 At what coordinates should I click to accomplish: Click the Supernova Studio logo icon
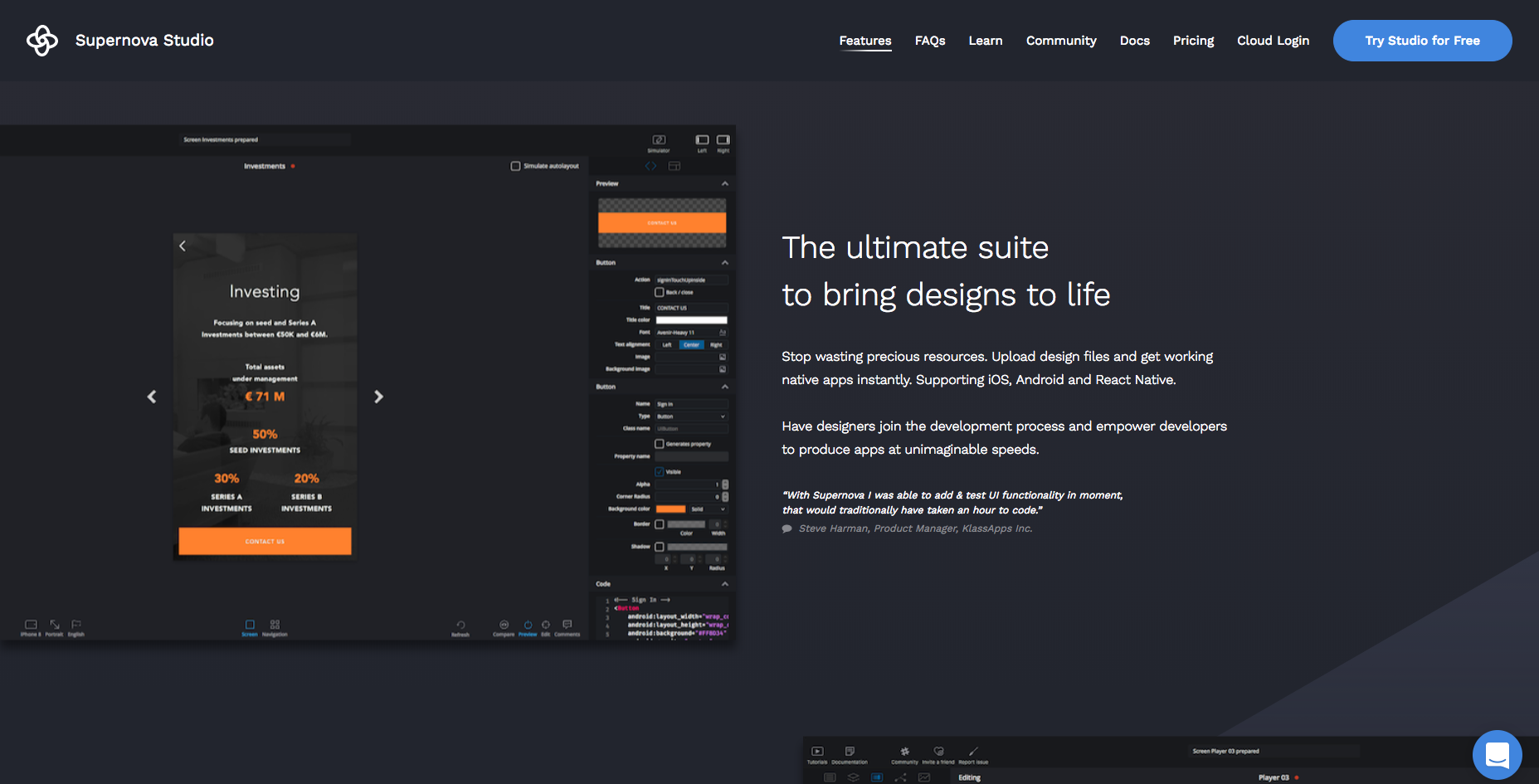[x=41, y=41]
